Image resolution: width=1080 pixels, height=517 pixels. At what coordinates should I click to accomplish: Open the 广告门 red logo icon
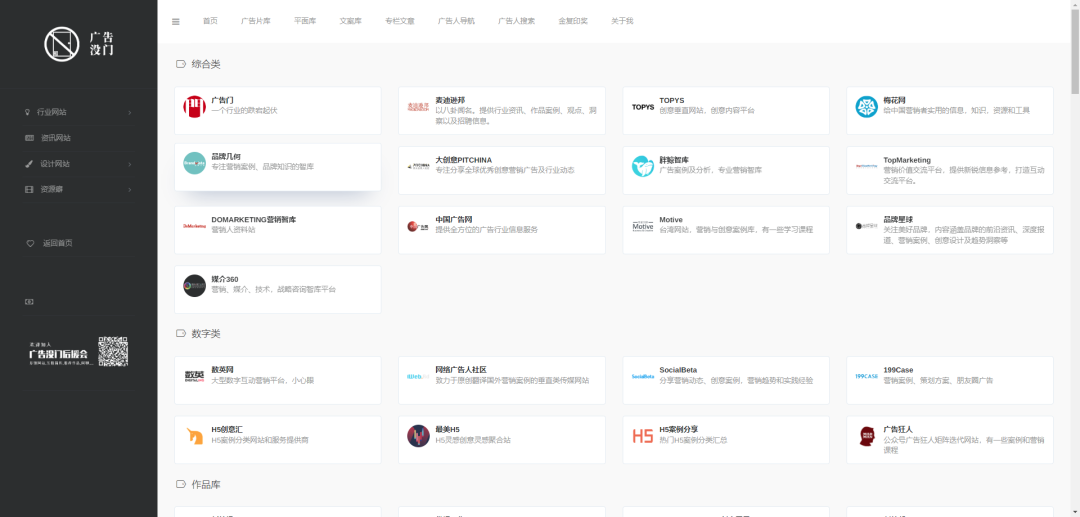click(194, 107)
